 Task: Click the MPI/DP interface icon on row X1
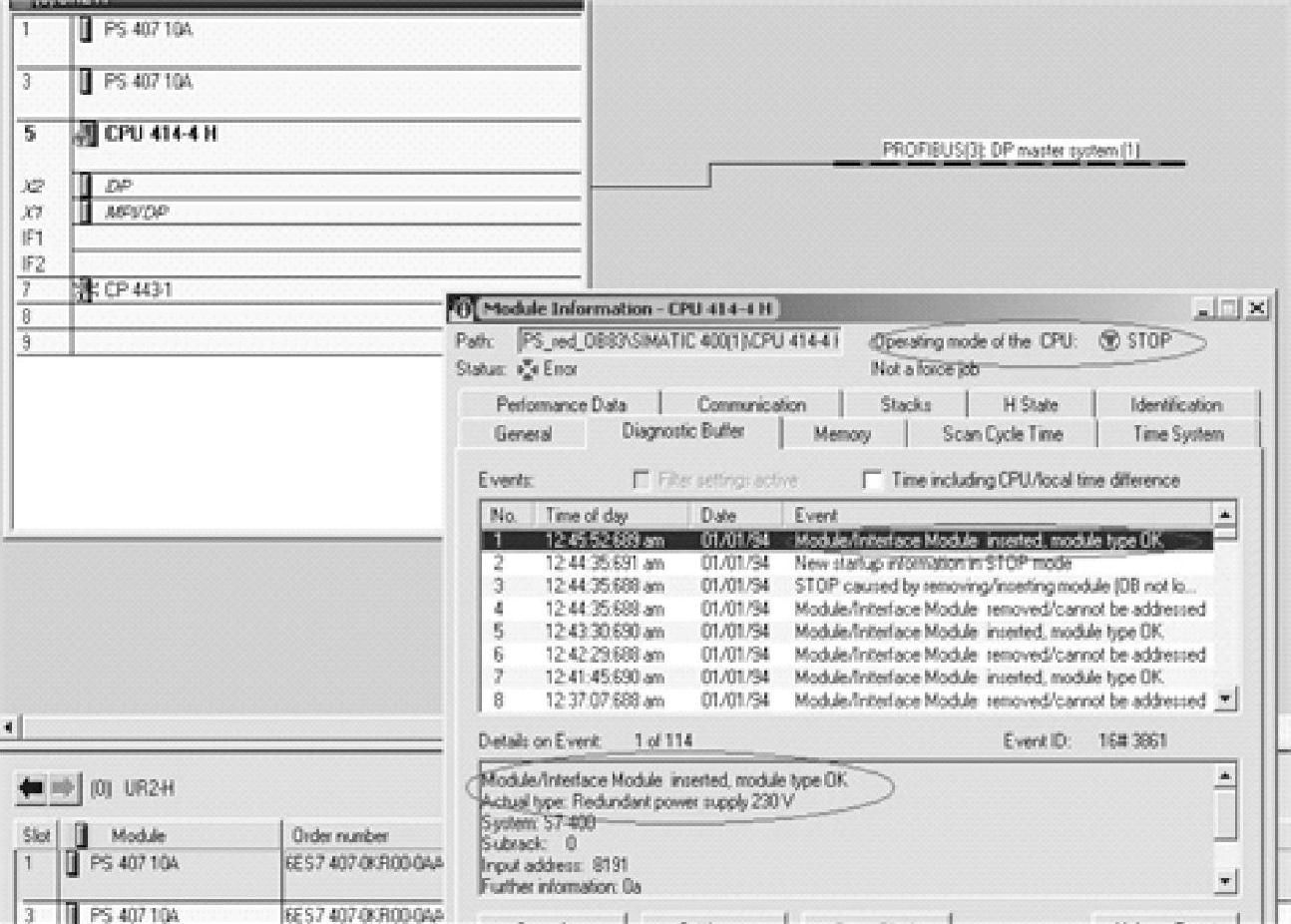pyautogui.click(x=86, y=212)
